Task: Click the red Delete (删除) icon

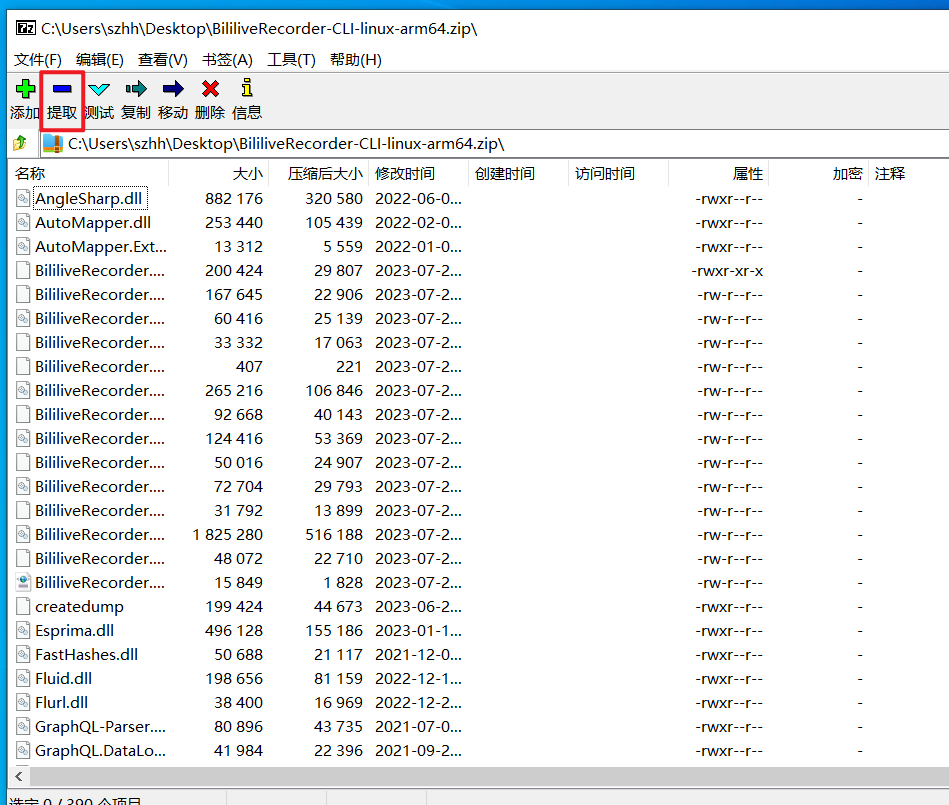Action: (210, 89)
